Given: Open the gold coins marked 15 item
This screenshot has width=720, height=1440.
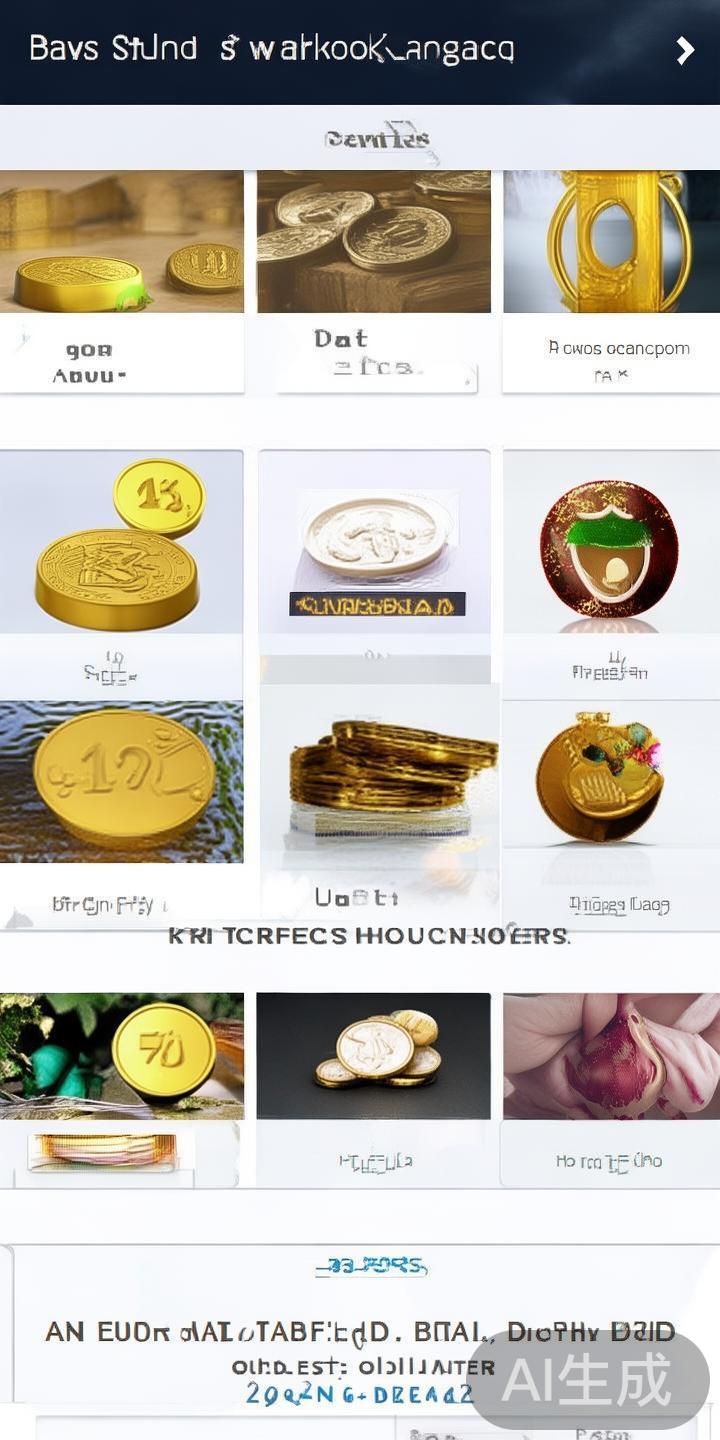Looking at the screenshot, I should click(121, 541).
